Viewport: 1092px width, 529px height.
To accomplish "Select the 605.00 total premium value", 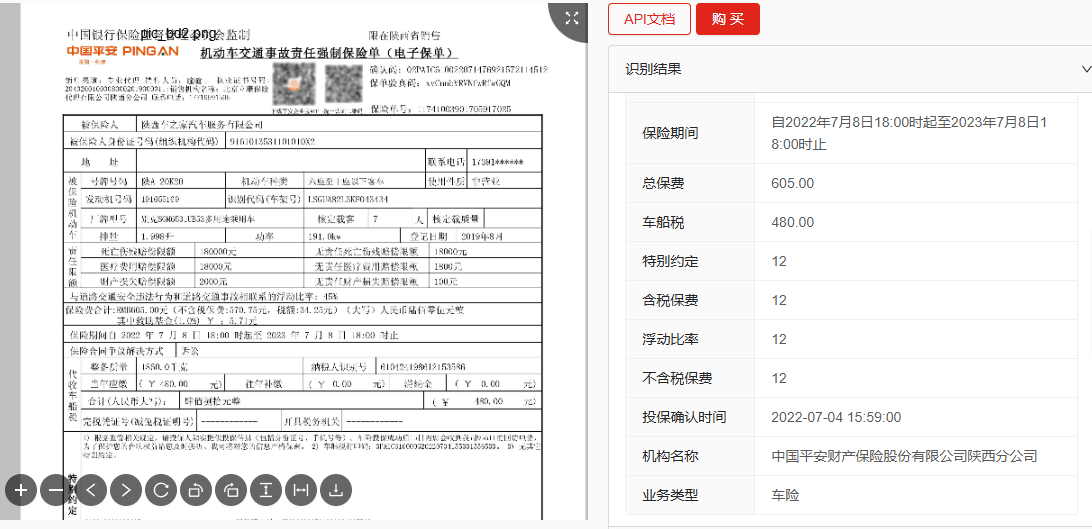I will (793, 183).
